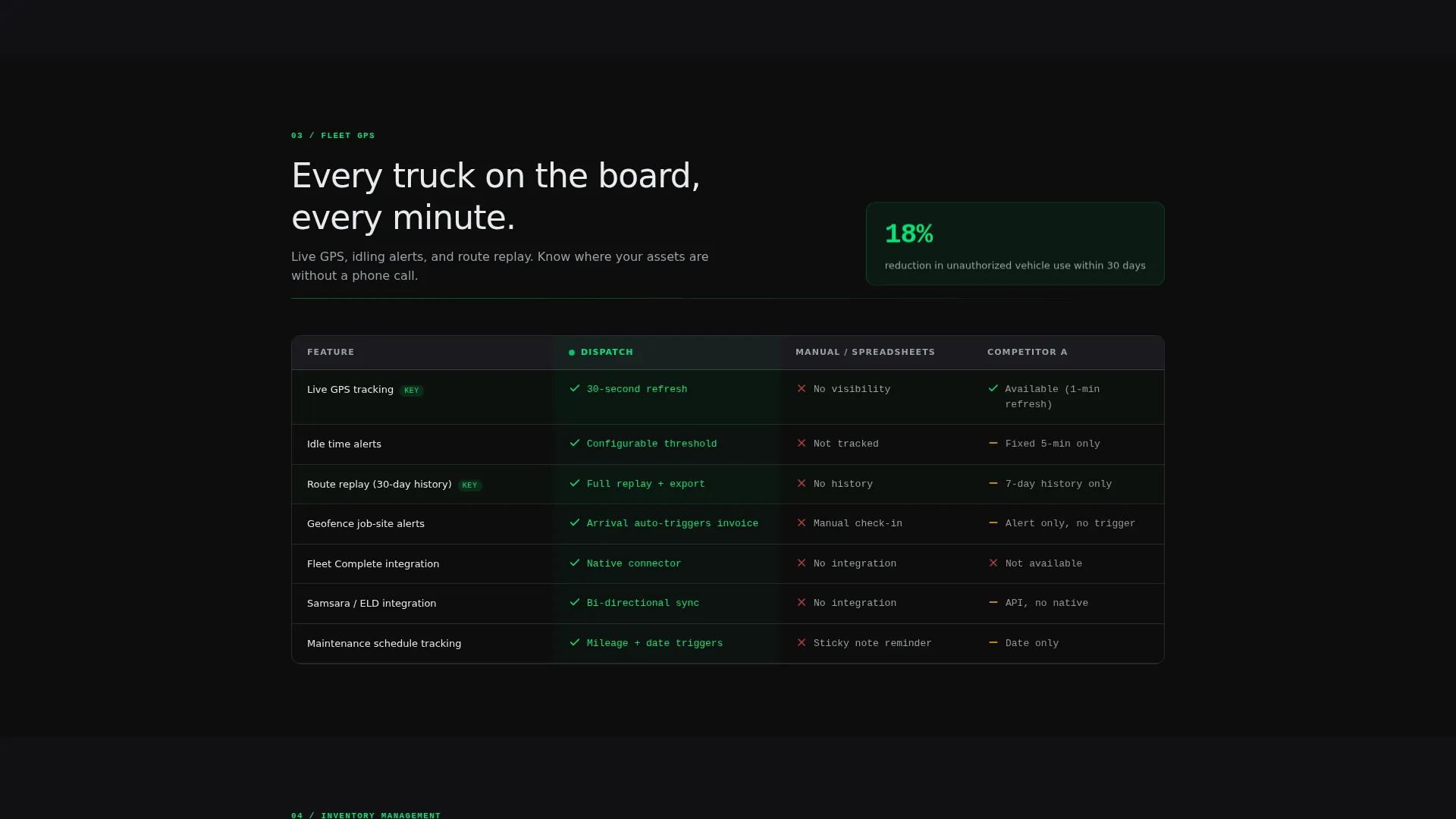Click the 04 / INVENTORY MANAGEMENT section label
The height and width of the screenshot is (819, 1456).
366,815
